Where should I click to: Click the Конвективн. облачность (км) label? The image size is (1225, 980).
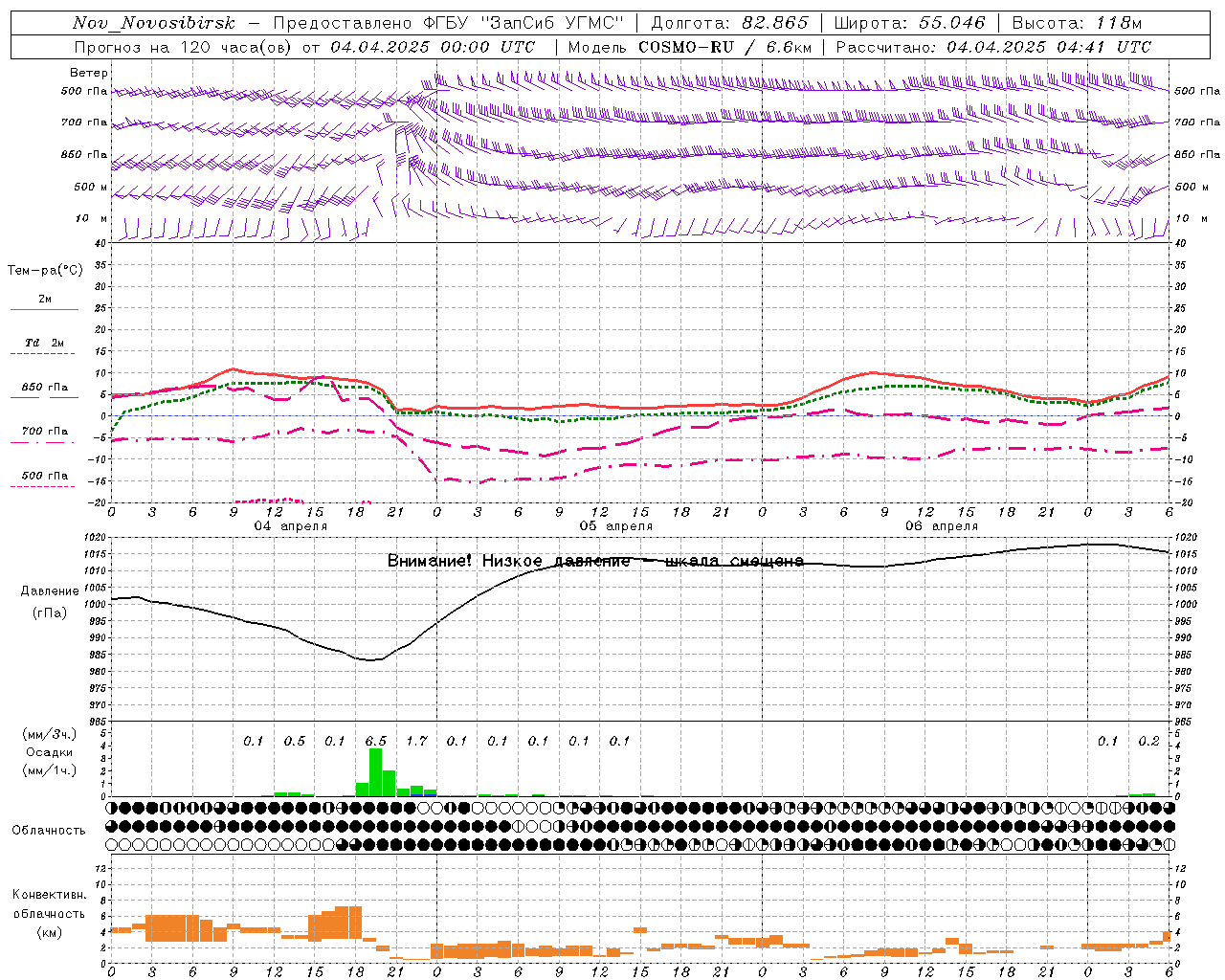(x=50, y=913)
